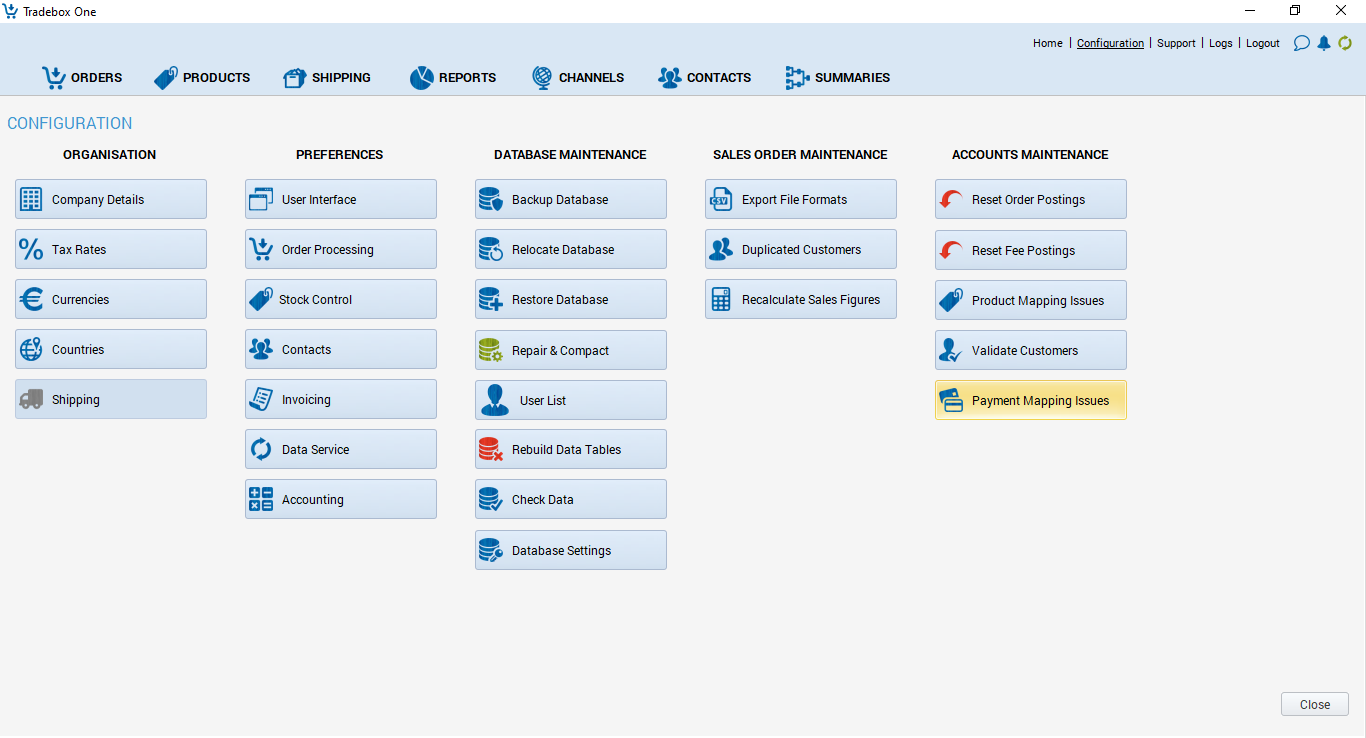Click the Logout link
The height and width of the screenshot is (738, 1366).
(x=1263, y=43)
